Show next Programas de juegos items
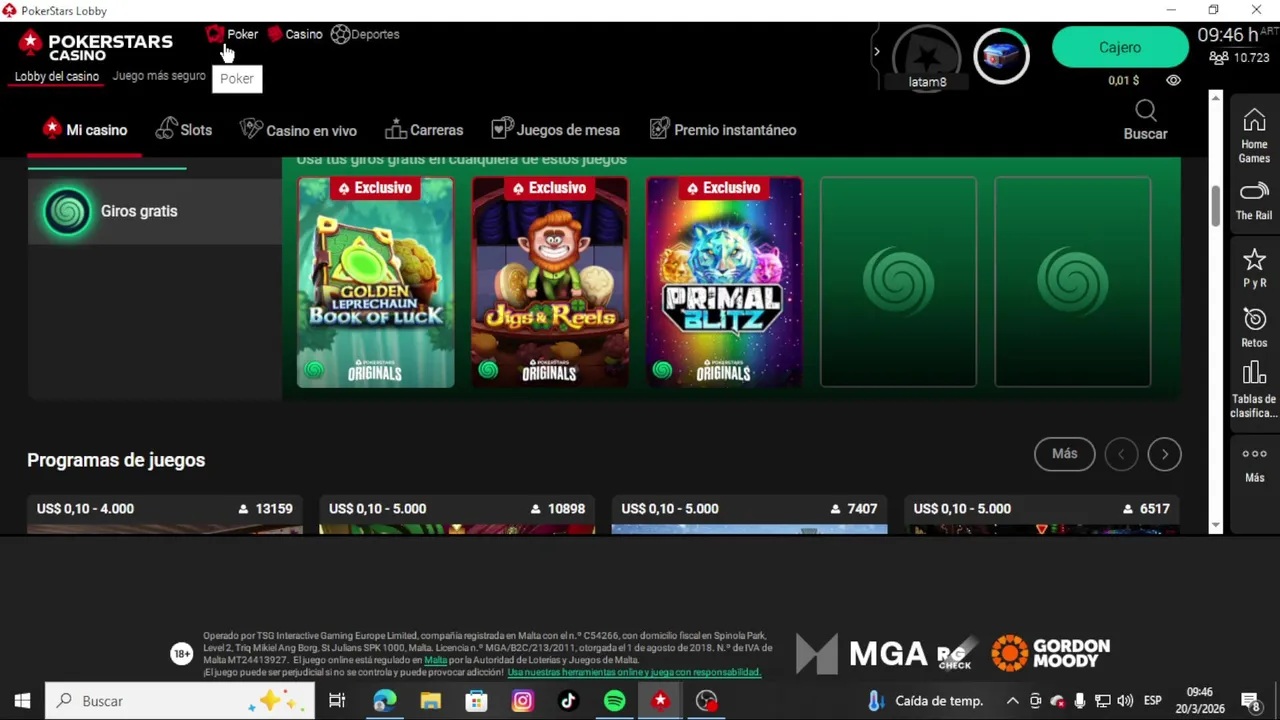This screenshot has width=1280, height=720. click(x=1164, y=454)
